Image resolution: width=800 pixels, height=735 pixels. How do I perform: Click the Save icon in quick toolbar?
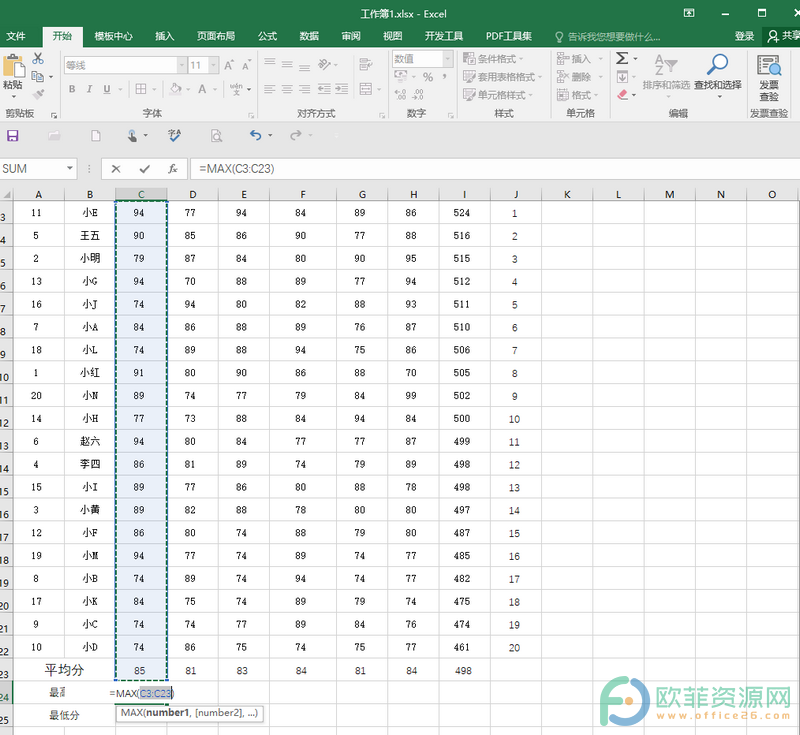point(13,135)
